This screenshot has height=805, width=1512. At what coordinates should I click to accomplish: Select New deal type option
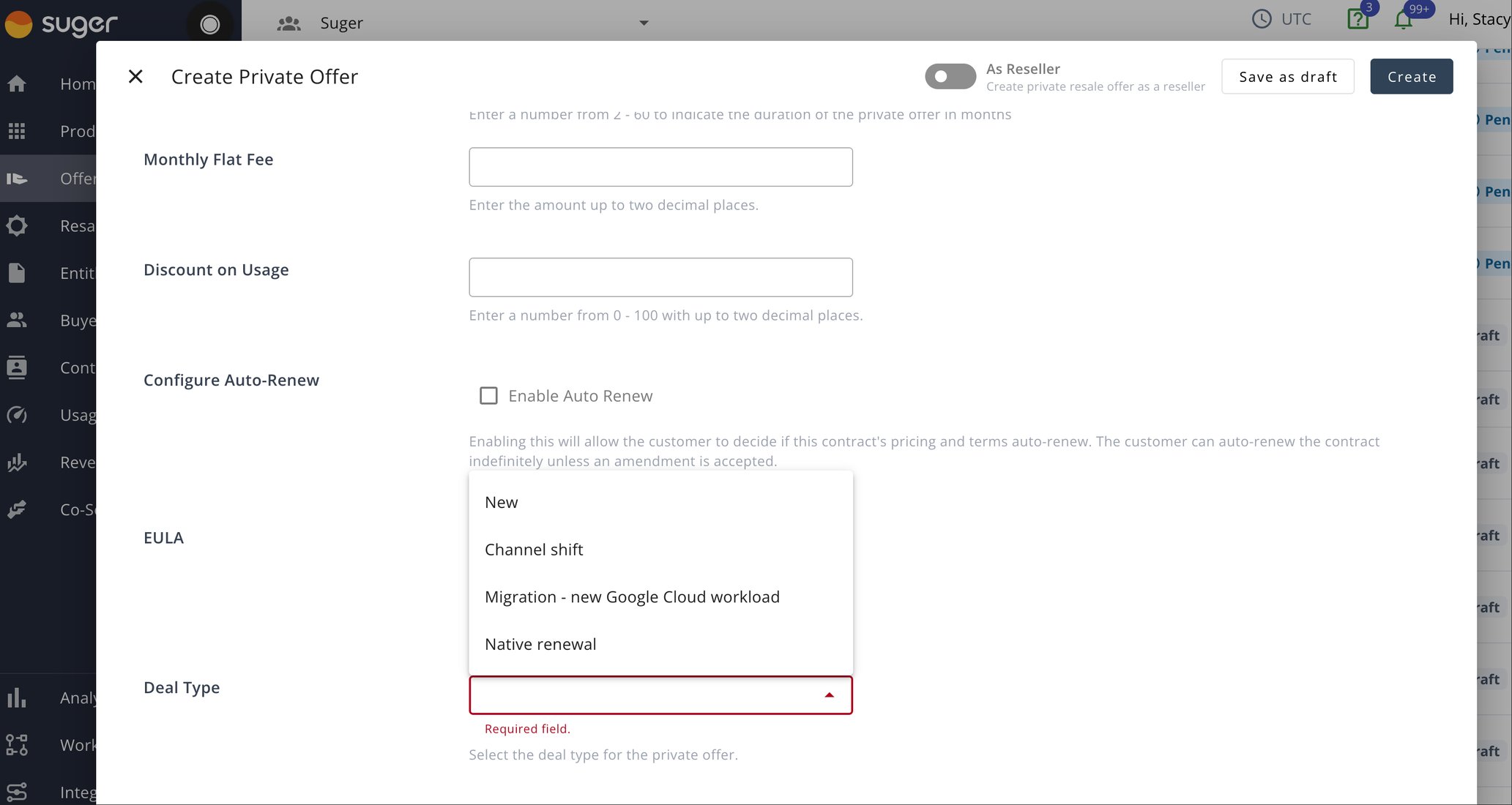660,502
